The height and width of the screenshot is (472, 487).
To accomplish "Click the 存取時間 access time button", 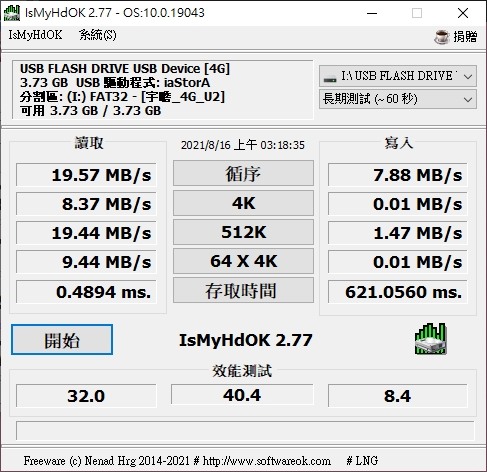I will [243, 290].
